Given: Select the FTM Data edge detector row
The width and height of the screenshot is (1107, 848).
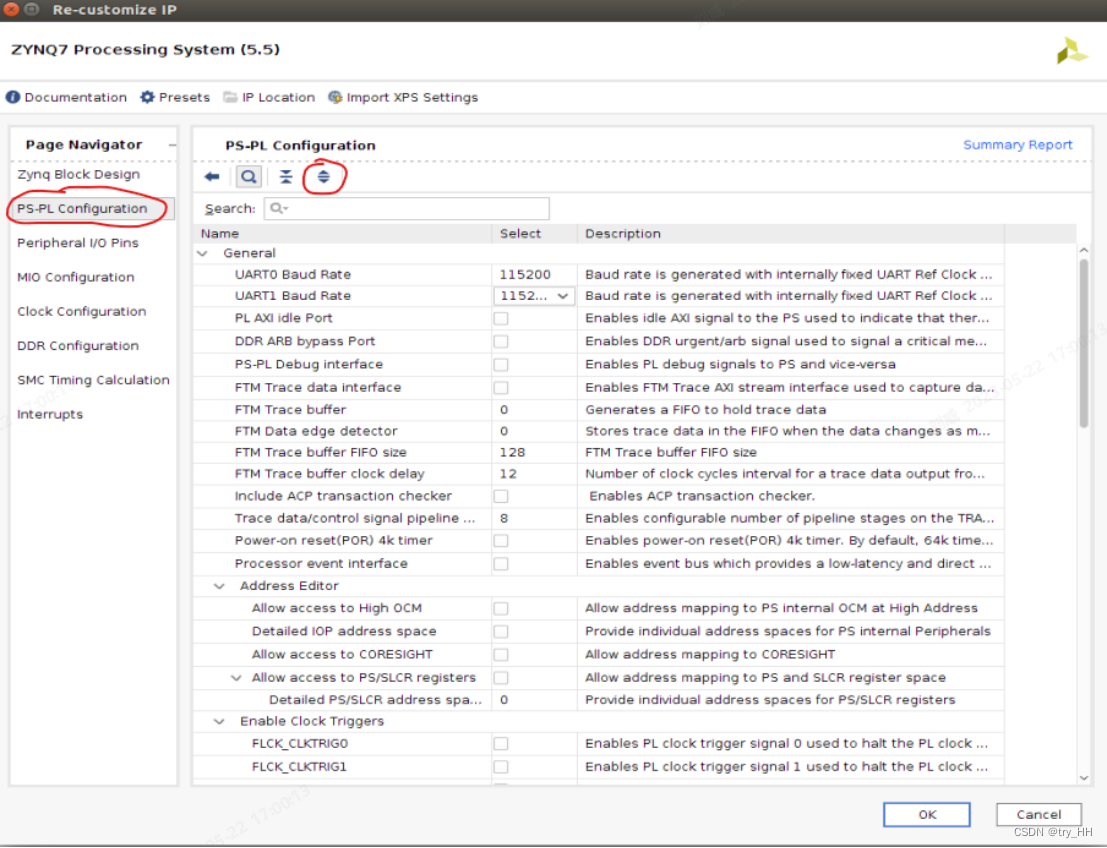Looking at the screenshot, I should click(x=599, y=431).
